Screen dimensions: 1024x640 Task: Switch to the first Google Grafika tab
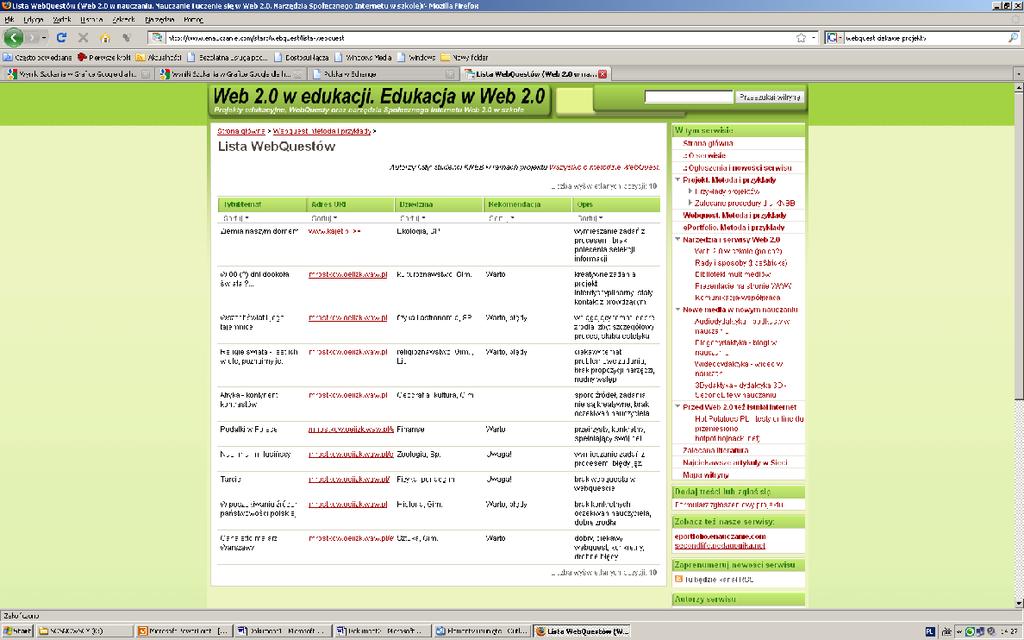[x=78, y=74]
